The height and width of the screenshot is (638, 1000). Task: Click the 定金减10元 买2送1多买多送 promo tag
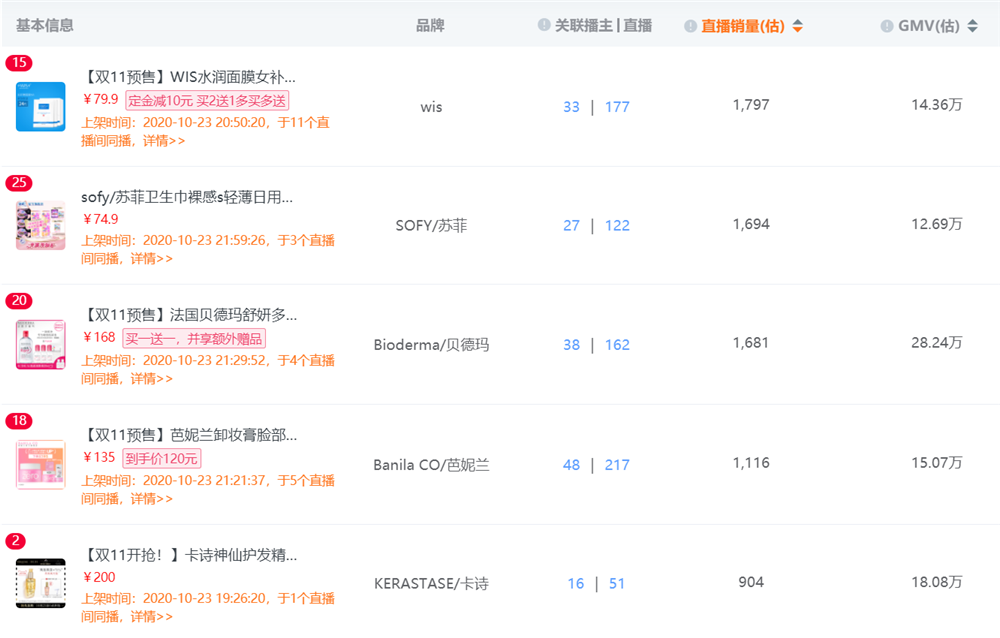(207, 100)
